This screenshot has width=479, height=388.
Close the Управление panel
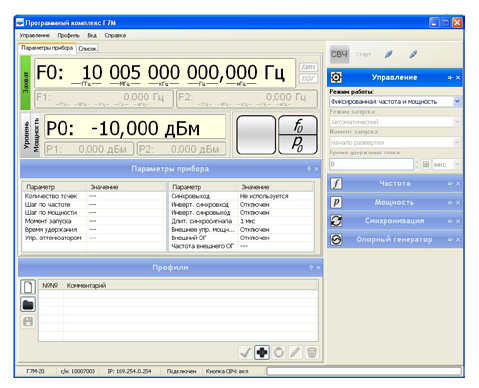point(458,78)
